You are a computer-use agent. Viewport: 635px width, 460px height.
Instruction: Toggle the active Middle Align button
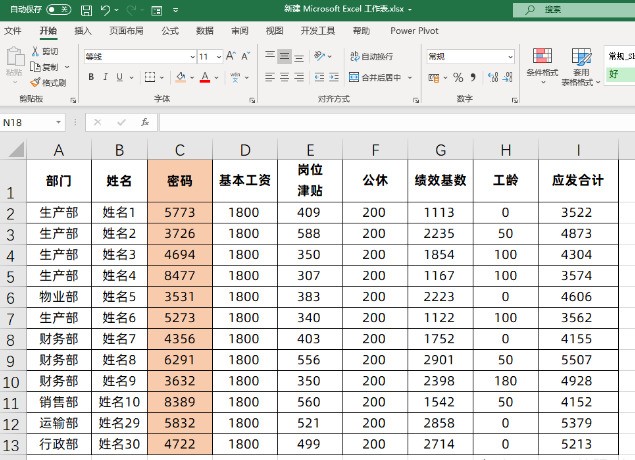[x=284, y=56]
